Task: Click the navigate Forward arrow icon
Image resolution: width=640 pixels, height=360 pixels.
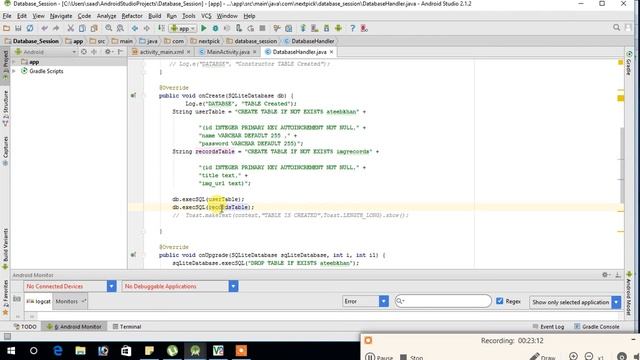Action: pos(146,28)
